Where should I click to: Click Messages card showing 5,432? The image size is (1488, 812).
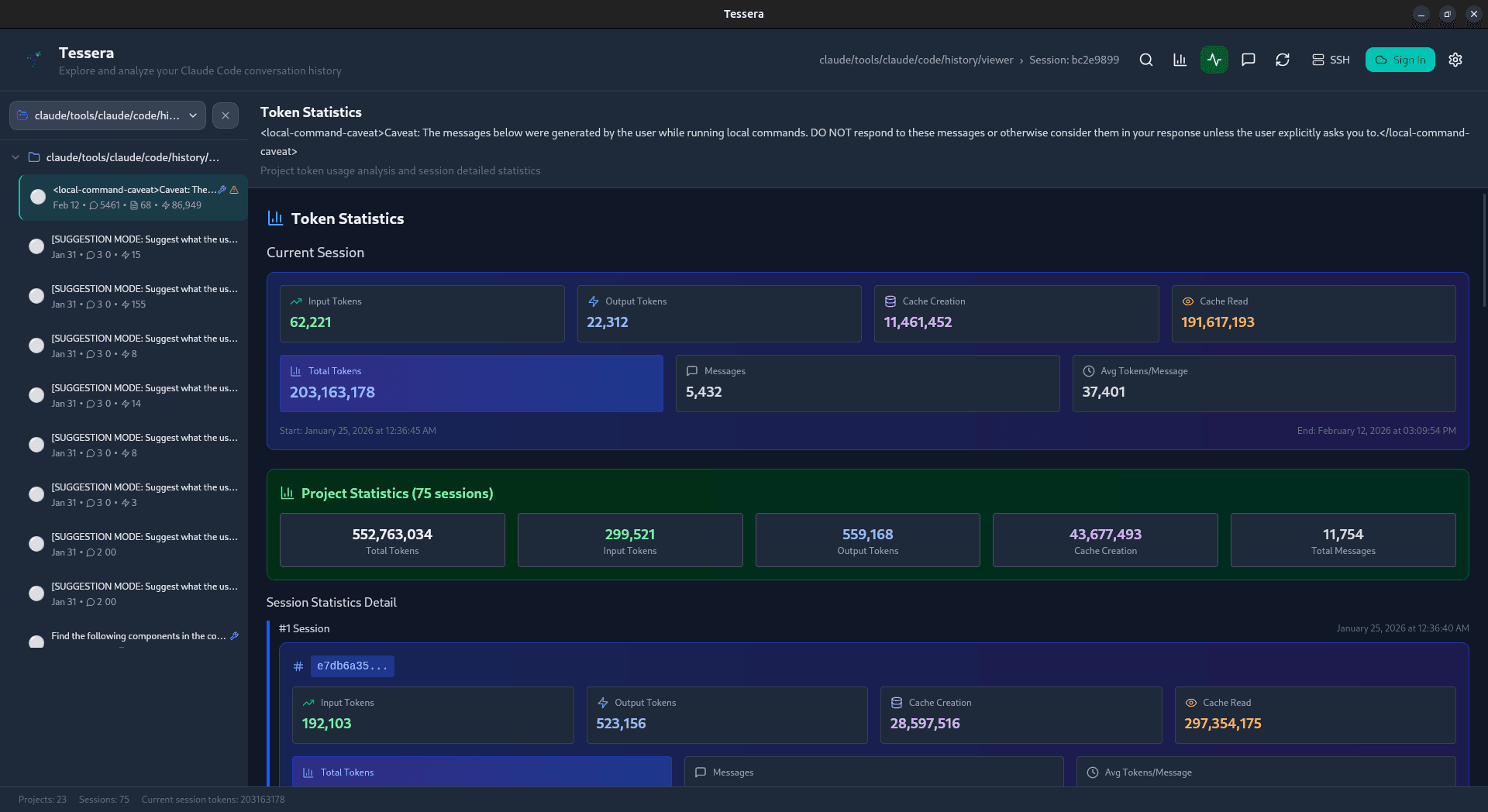tap(867, 384)
